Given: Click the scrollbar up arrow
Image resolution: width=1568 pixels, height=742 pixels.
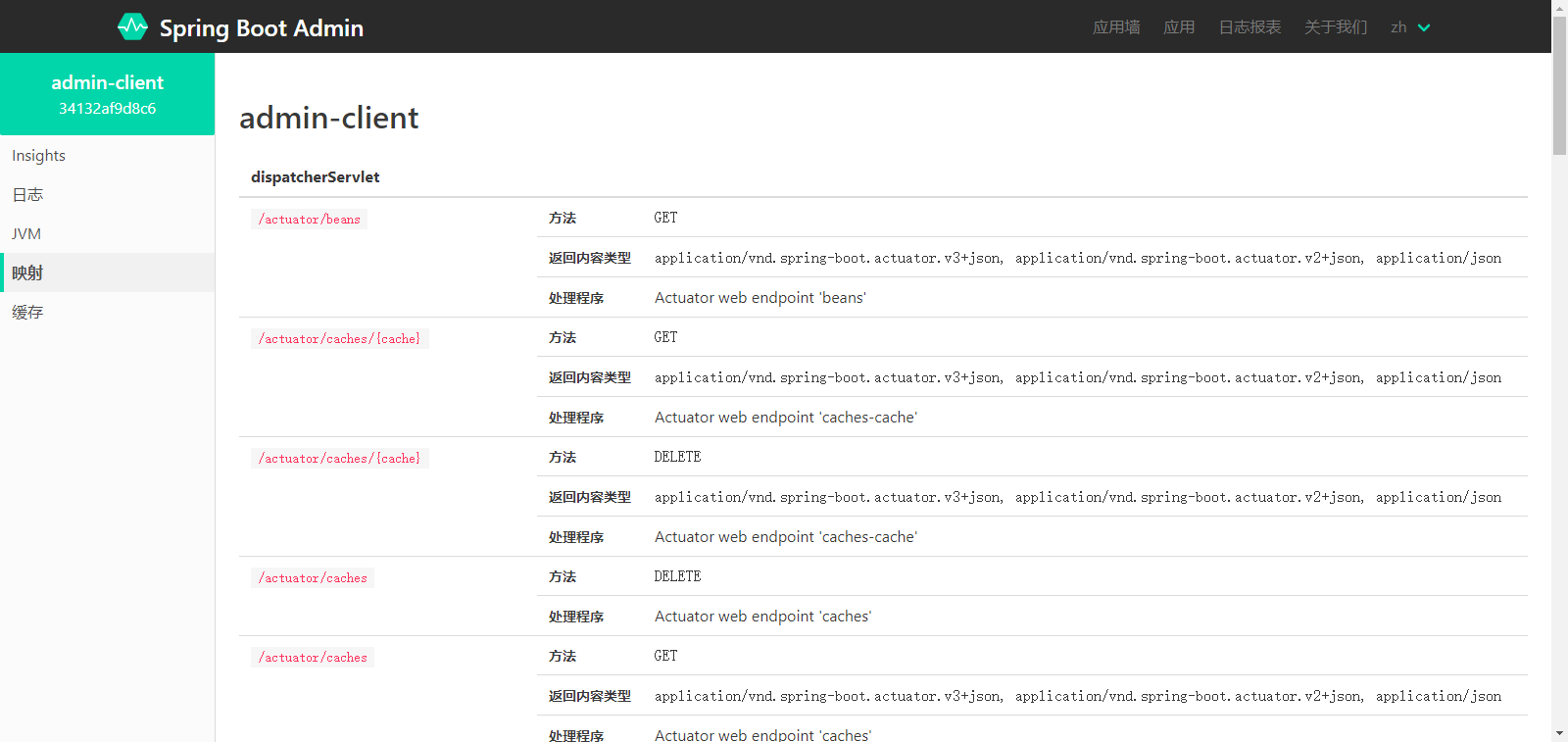Looking at the screenshot, I should point(1559,8).
